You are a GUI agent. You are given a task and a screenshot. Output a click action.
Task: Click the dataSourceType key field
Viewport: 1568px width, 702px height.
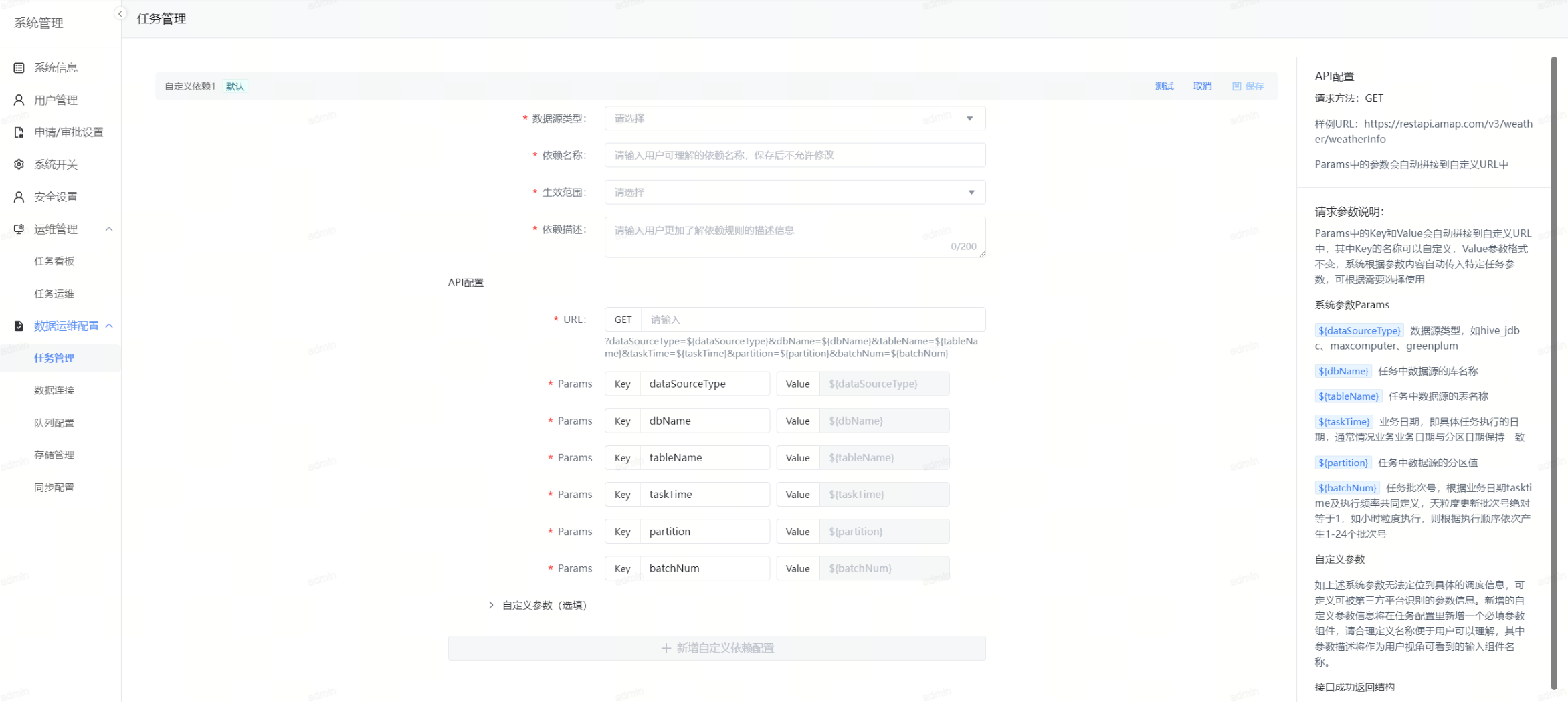[704, 384]
